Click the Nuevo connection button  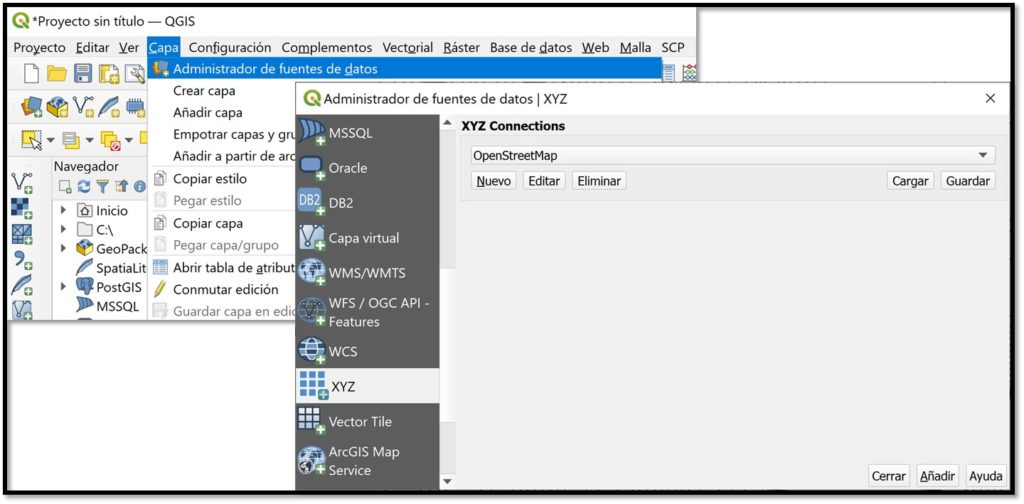click(x=494, y=181)
